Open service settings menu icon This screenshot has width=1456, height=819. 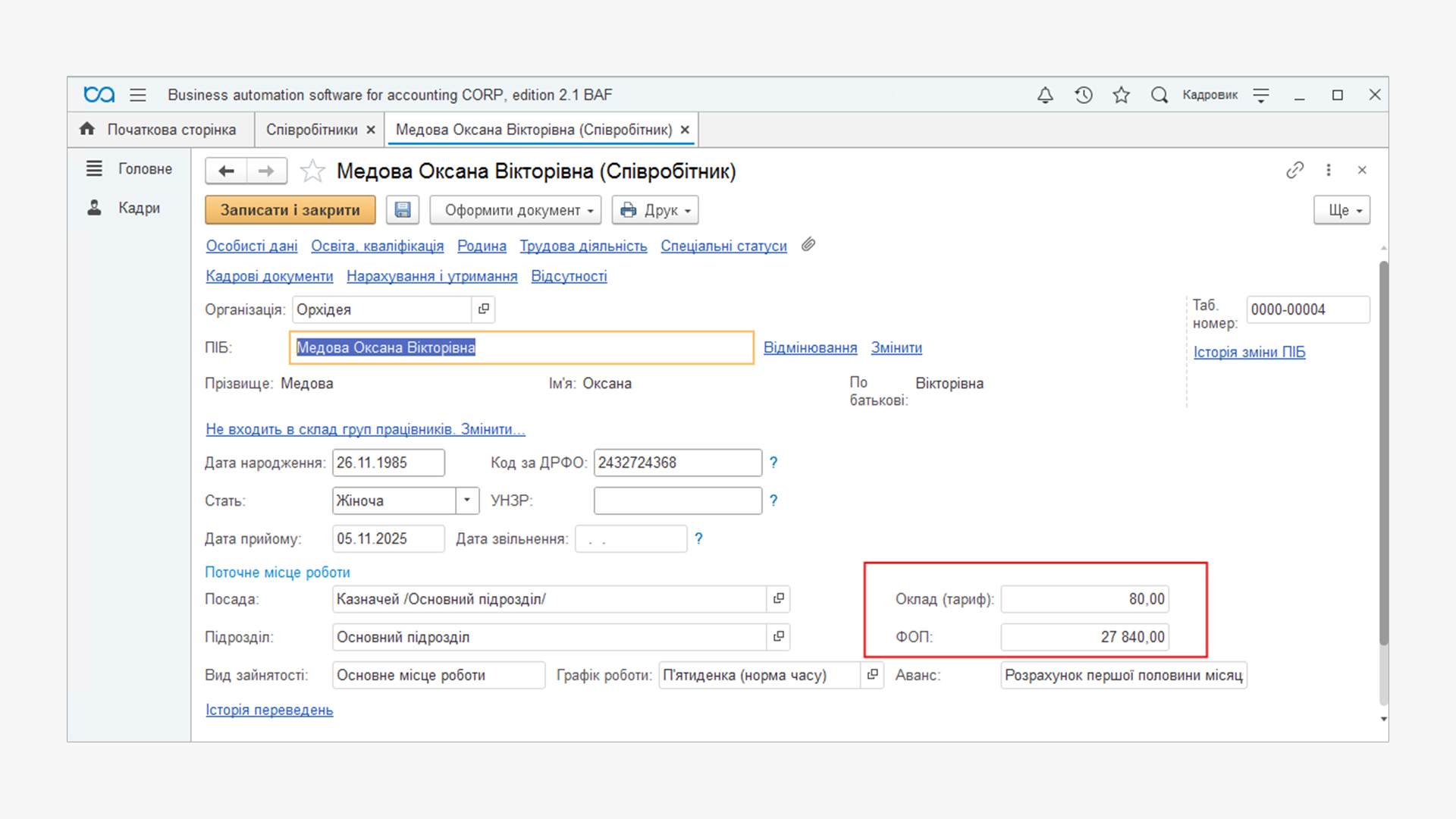[x=1261, y=95]
